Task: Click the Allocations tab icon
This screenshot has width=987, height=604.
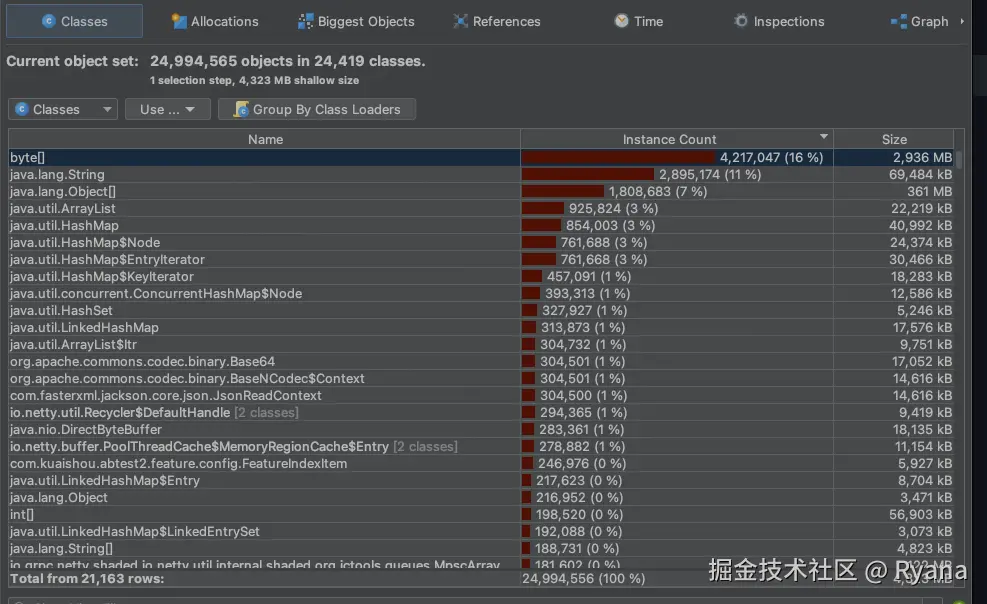Action: tap(179, 21)
